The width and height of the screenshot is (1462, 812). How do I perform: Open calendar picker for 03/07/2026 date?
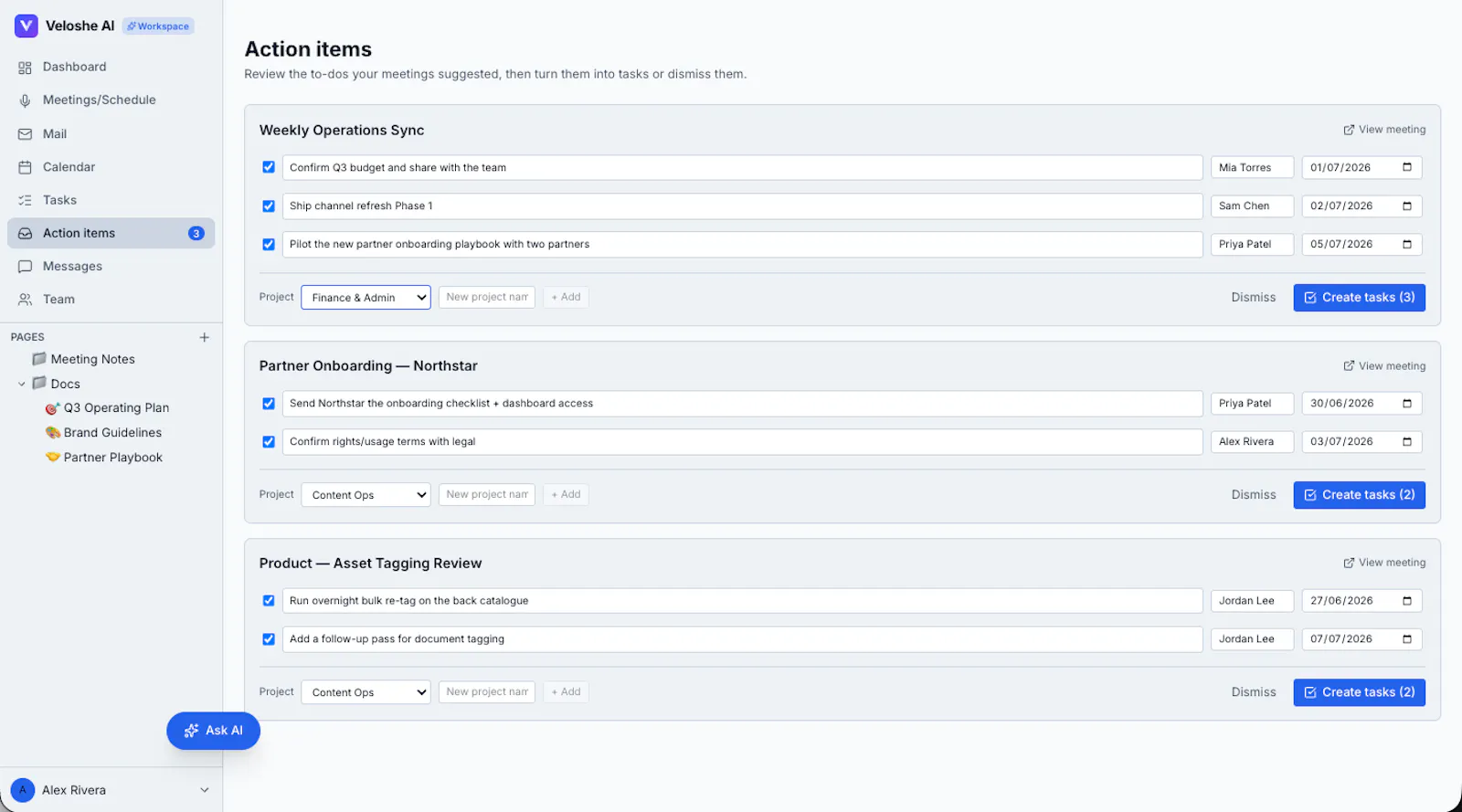[1407, 442]
